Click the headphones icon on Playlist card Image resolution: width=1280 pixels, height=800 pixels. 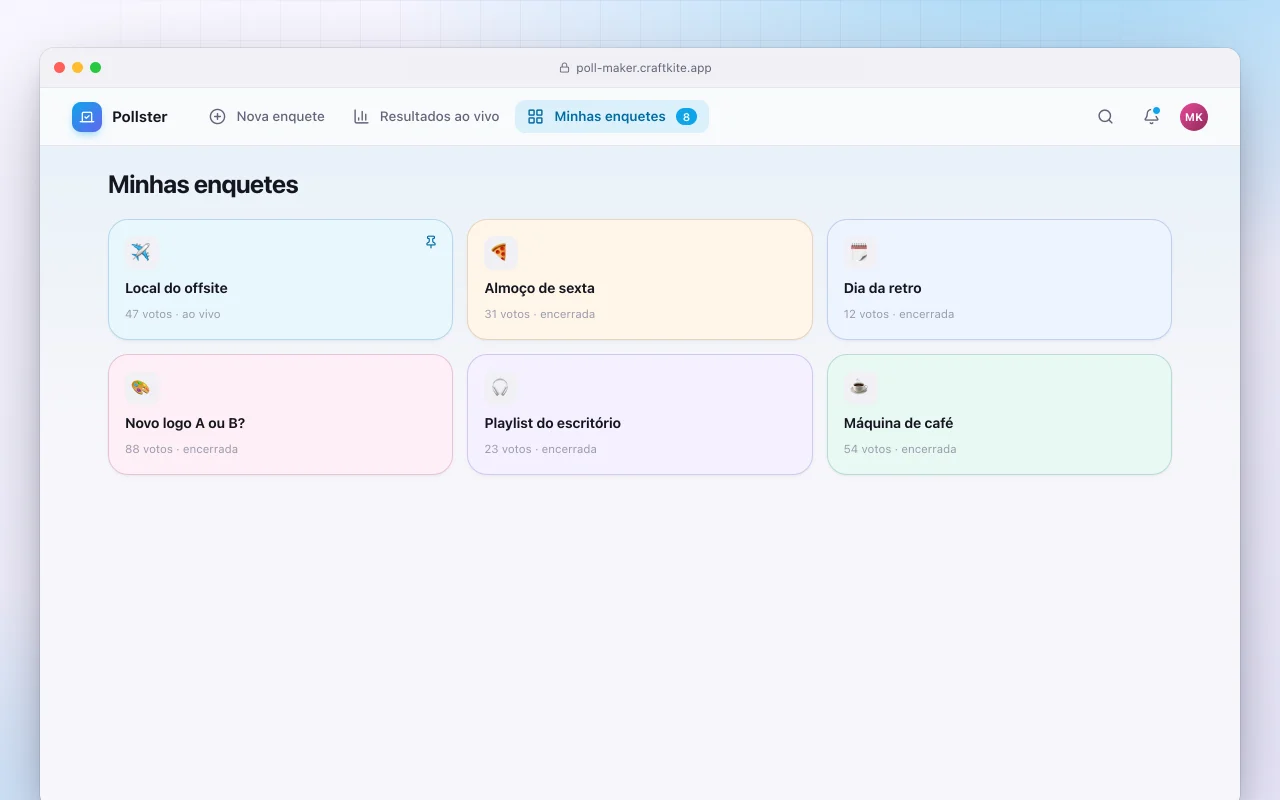[x=500, y=388]
